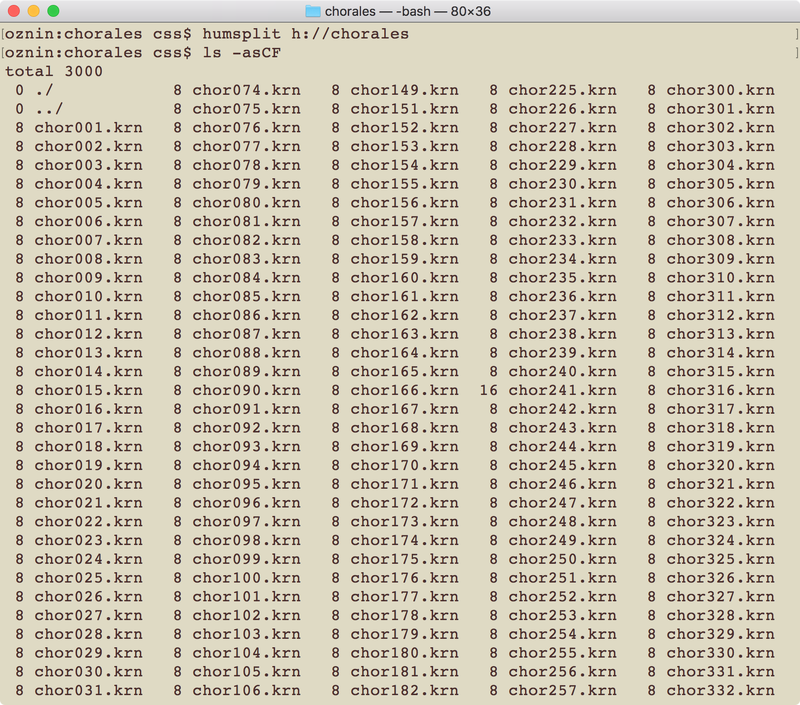
Task: Click the chor031.krn file name
Action: pyautogui.click(x=88, y=691)
